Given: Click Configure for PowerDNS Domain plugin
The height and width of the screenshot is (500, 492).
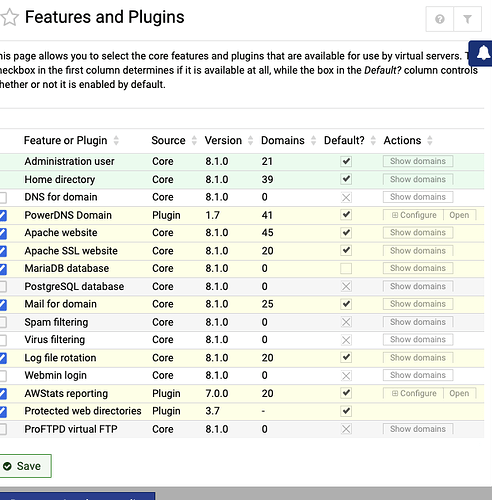Looking at the screenshot, I should click(x=414, y=215).
